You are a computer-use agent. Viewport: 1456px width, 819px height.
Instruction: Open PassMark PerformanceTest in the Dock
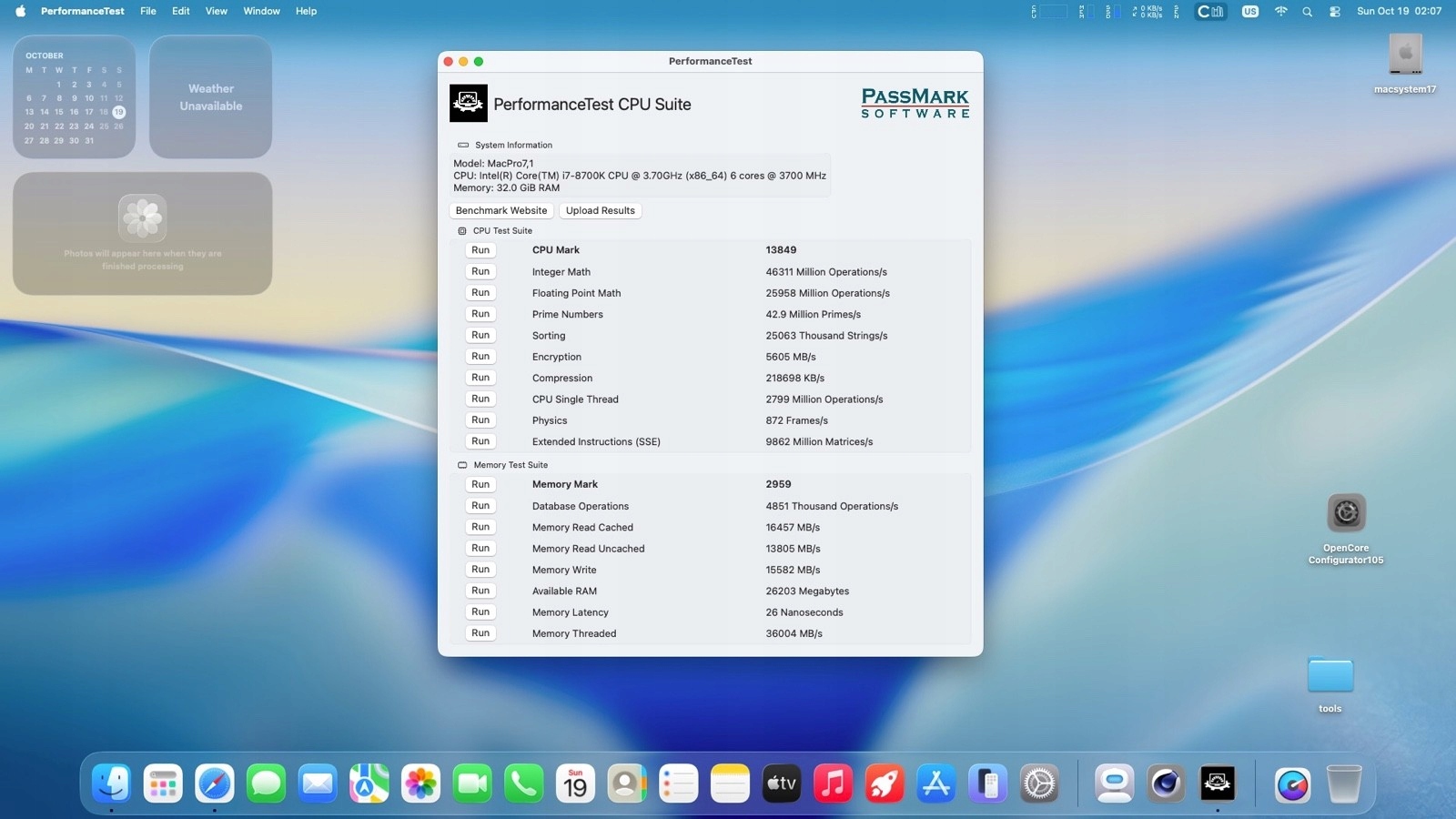point(1218,784)
